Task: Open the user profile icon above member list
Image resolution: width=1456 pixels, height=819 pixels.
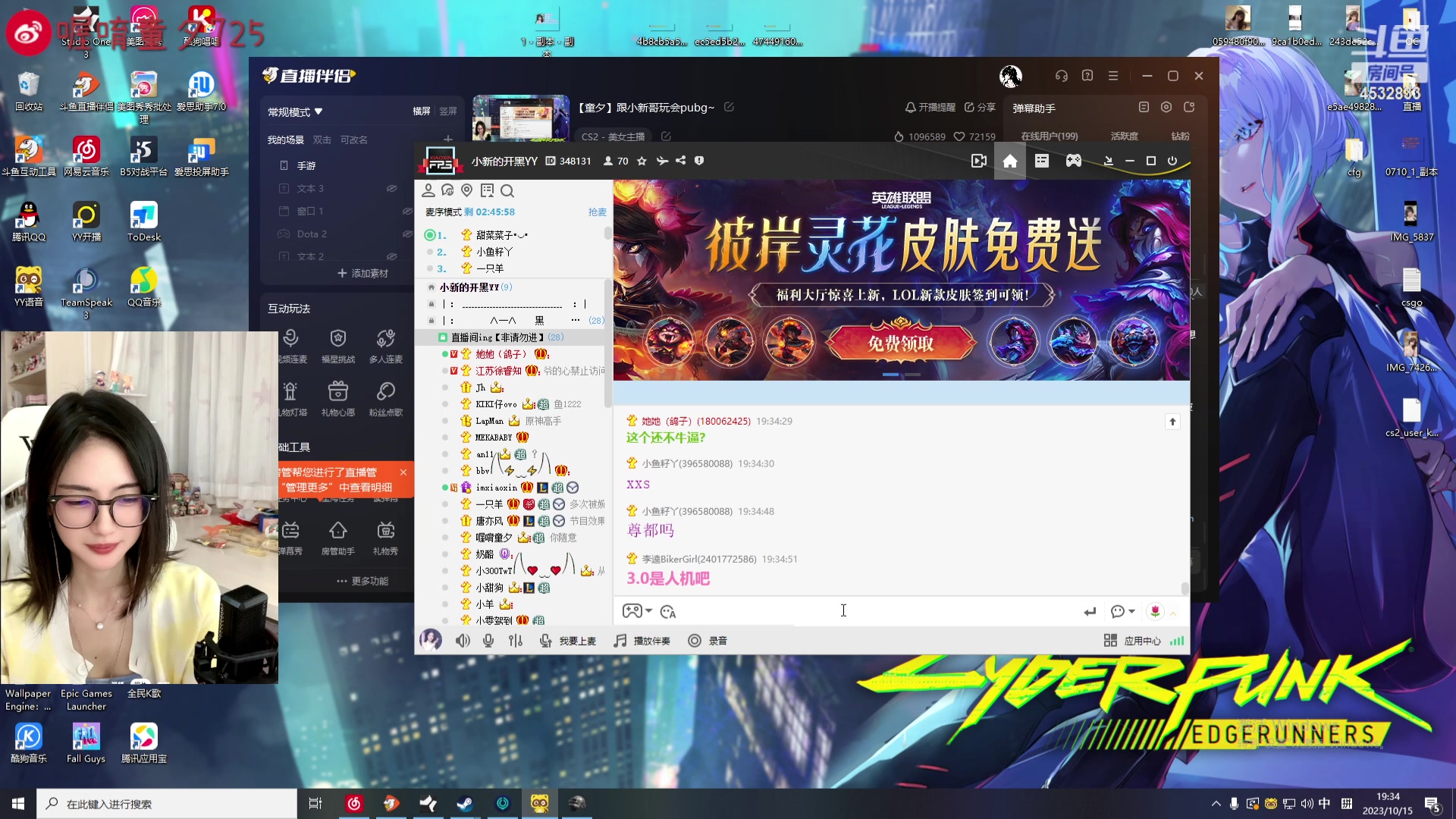Action: pos(428,190)
